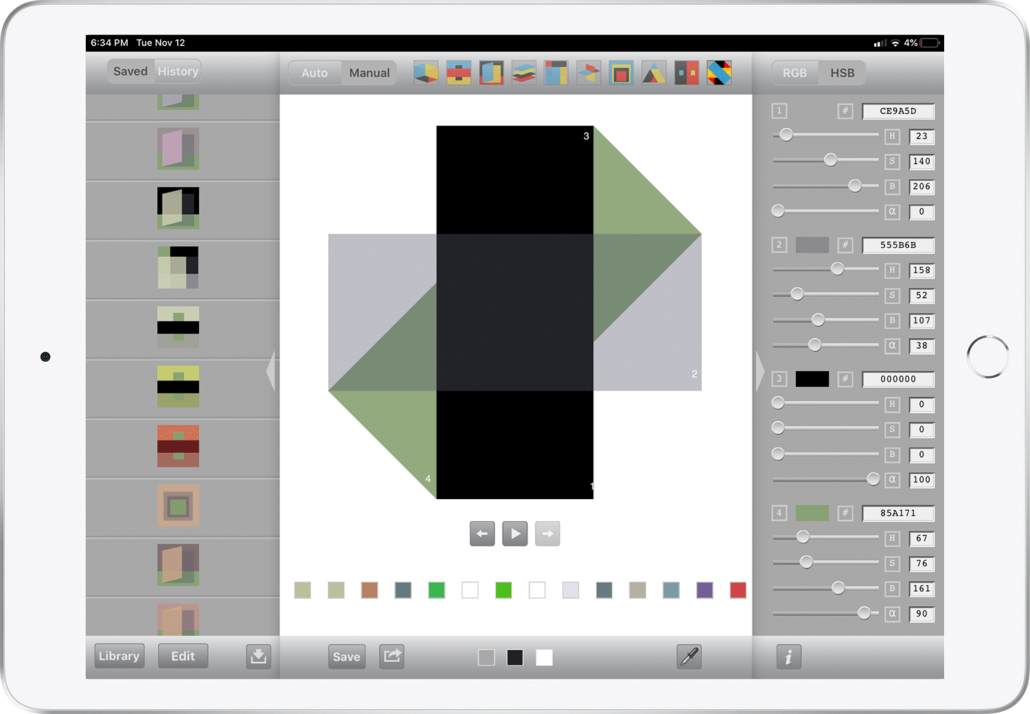This screenshot has width=1030, height=714.
Task: Switch color model to RGB
Action: [x=794, y=73]
